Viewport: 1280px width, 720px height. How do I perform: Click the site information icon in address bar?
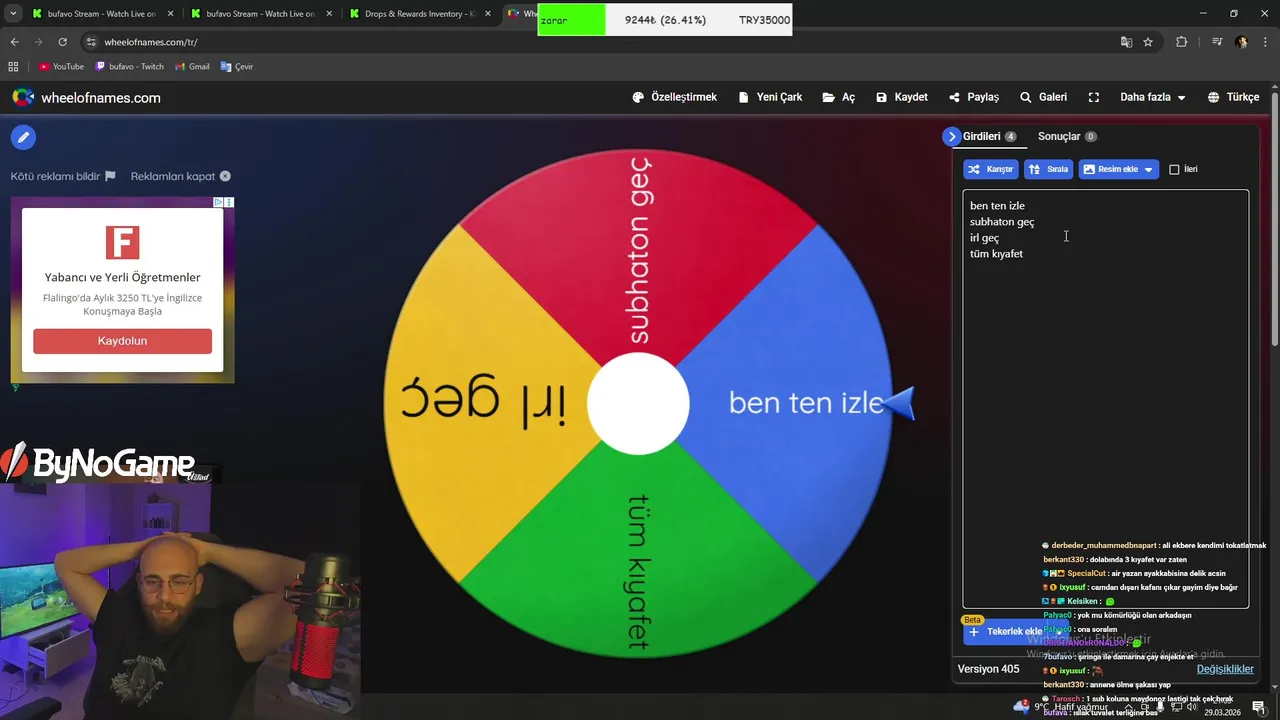point(91,42)
